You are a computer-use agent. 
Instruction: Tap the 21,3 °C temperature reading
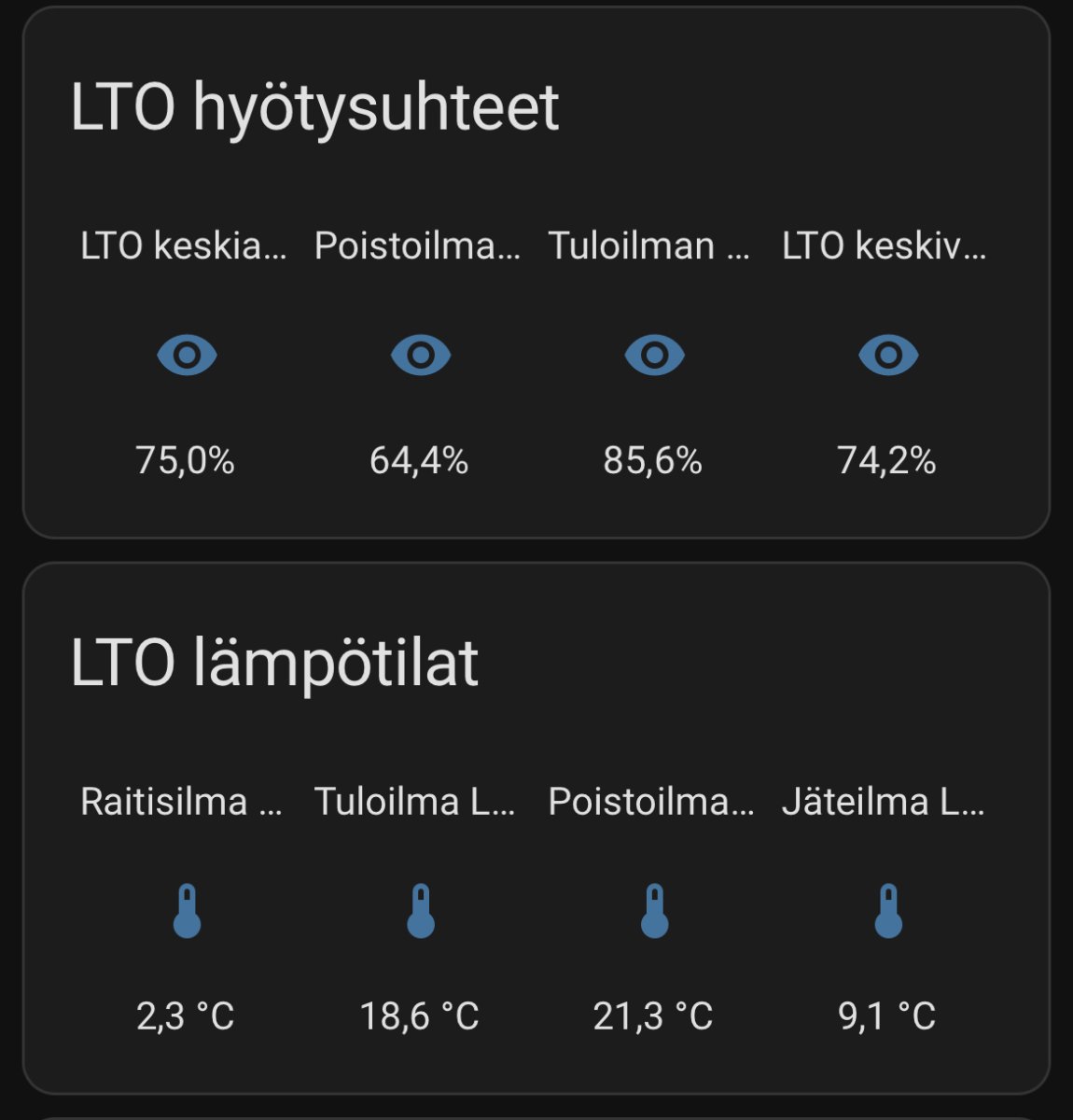point(652,1015)
